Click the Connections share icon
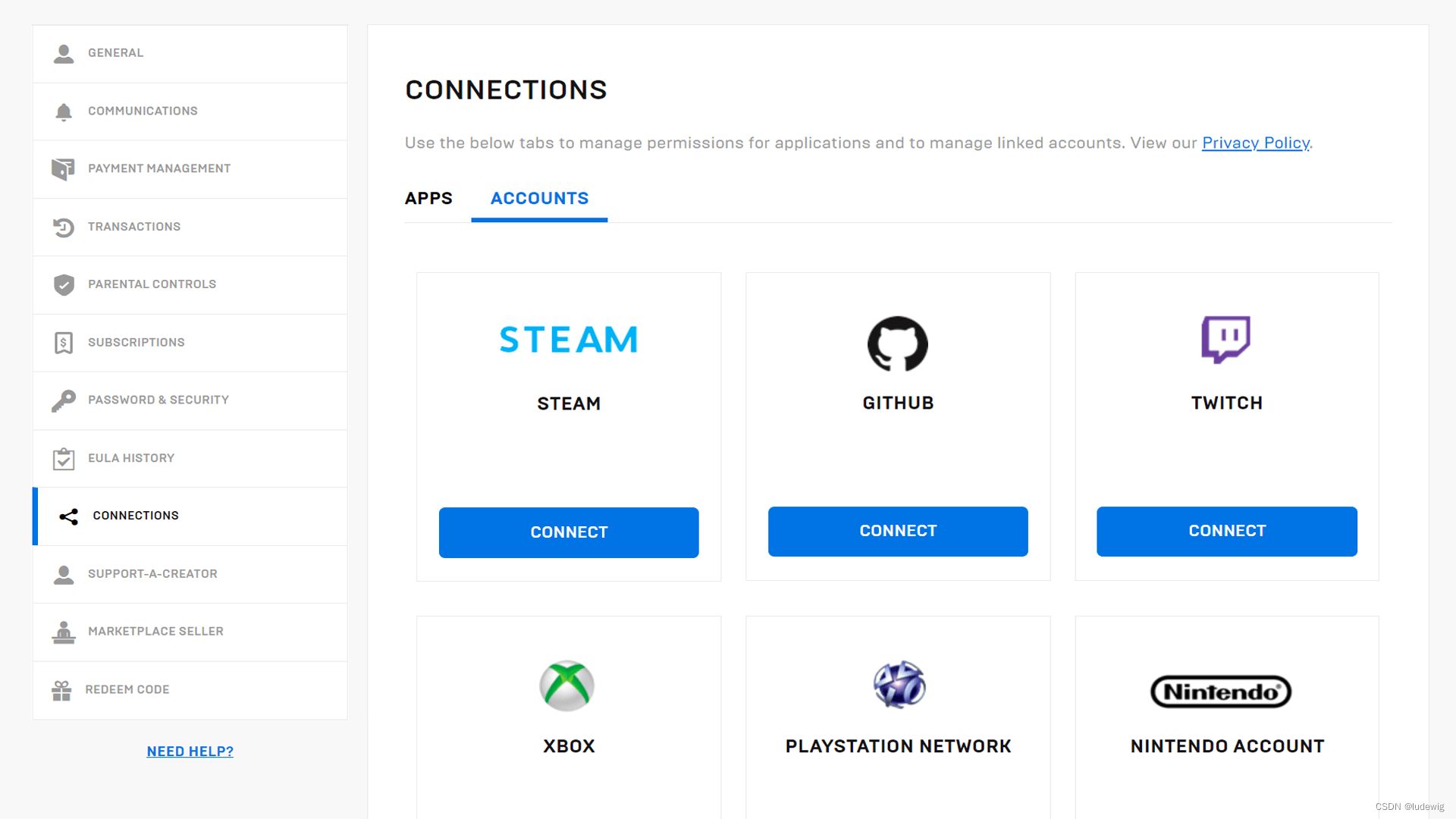The width and height of the screenshot is (1456, 819). tap(69, 516)
